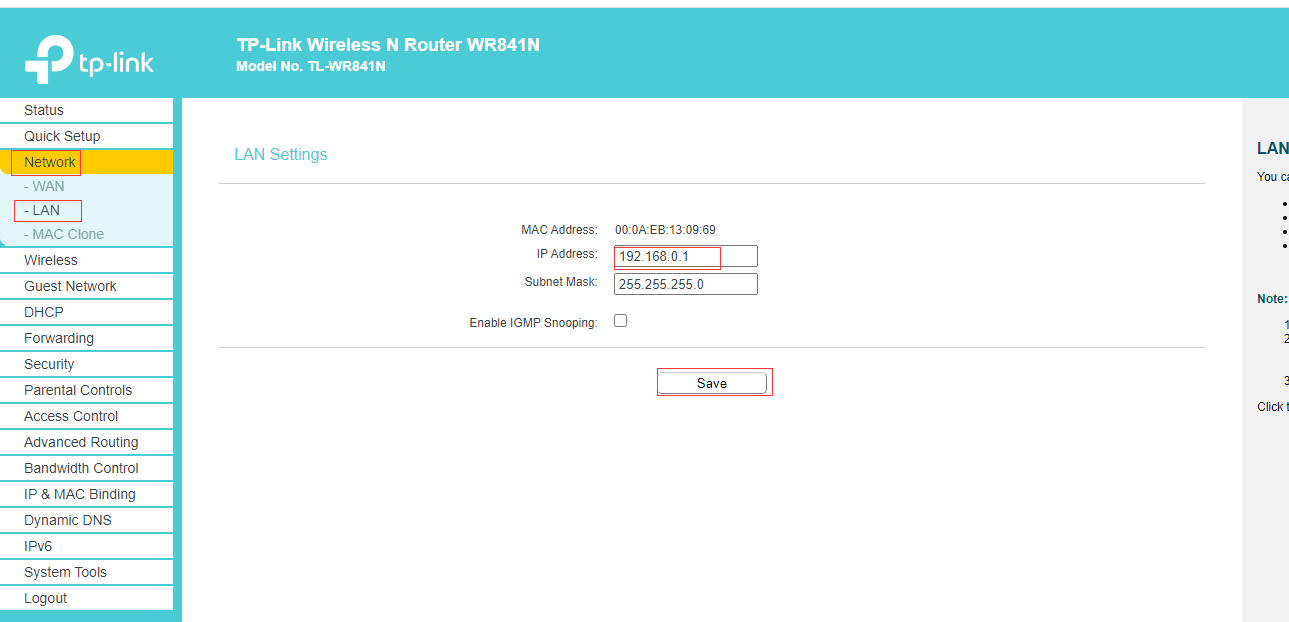Image resolution: width=1289 pixels, height=622 pixels.
Task: Go to the Wireless settings menu
Action: click(x=87, y=260)
